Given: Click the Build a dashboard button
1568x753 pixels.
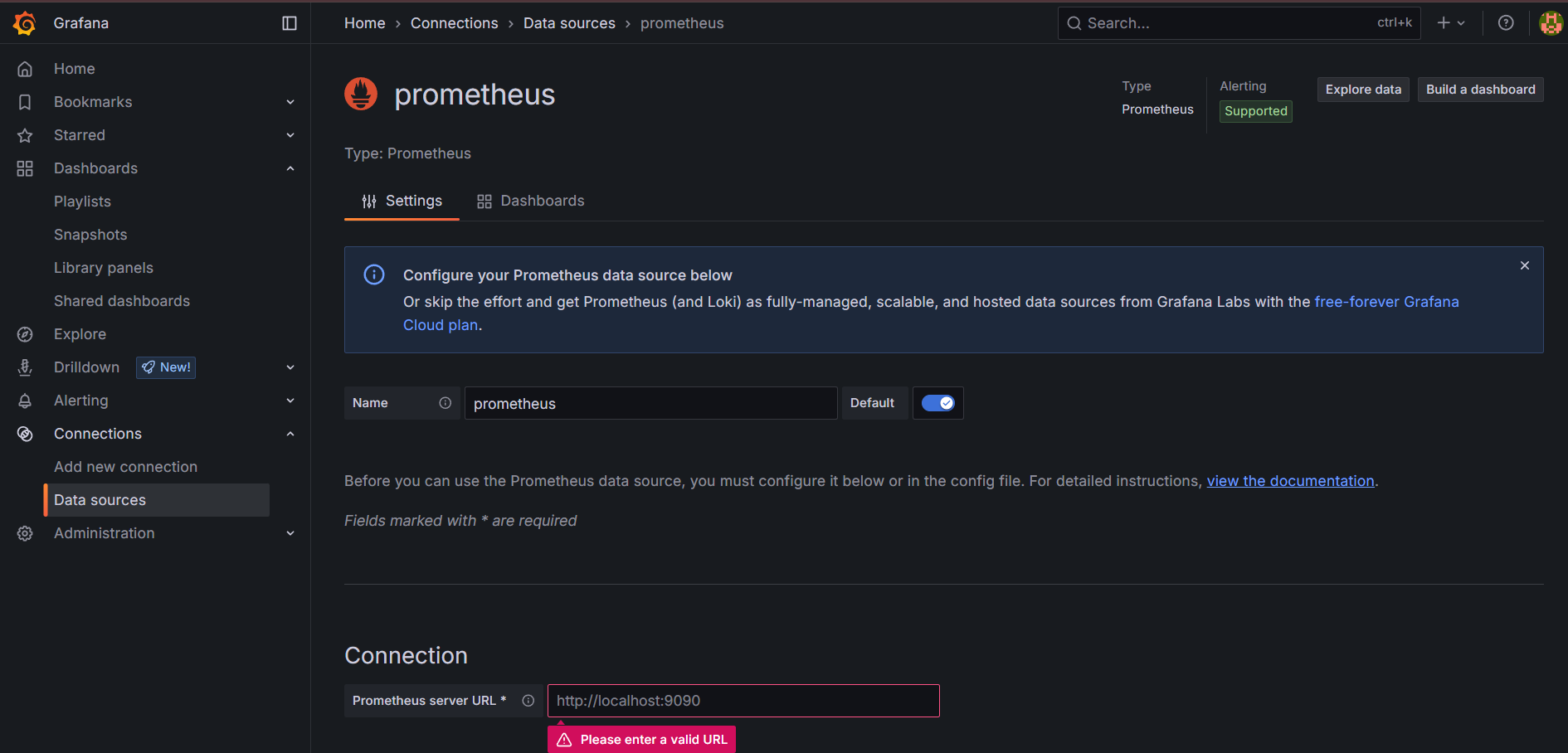Looking at the screenshot, I should (x=1480, y=90).
